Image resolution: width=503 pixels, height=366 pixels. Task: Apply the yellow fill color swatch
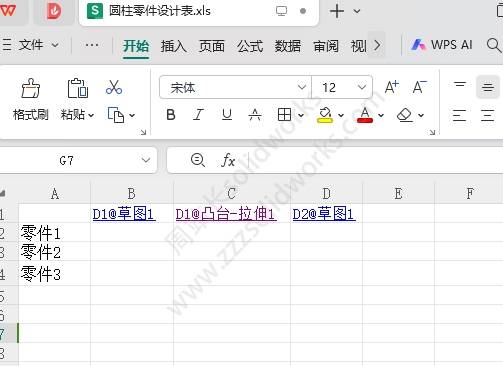click(325, 115)
